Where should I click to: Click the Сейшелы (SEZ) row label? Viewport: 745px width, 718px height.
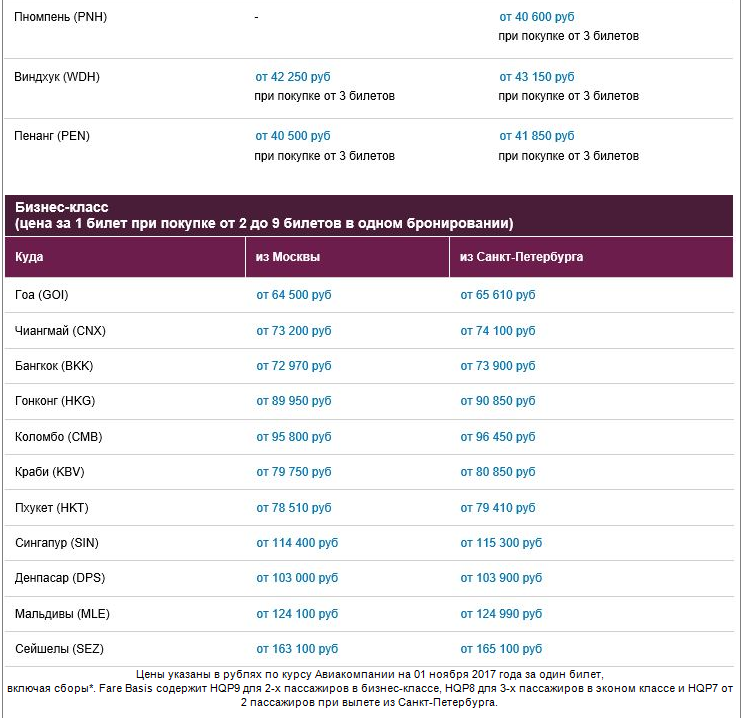point(59,649)
